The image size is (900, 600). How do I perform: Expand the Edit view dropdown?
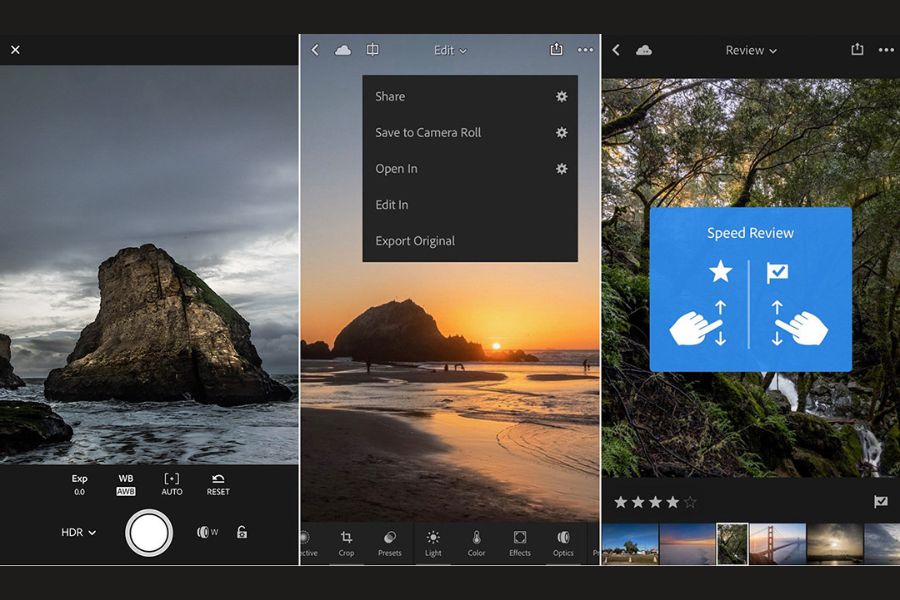coord(449,49)
